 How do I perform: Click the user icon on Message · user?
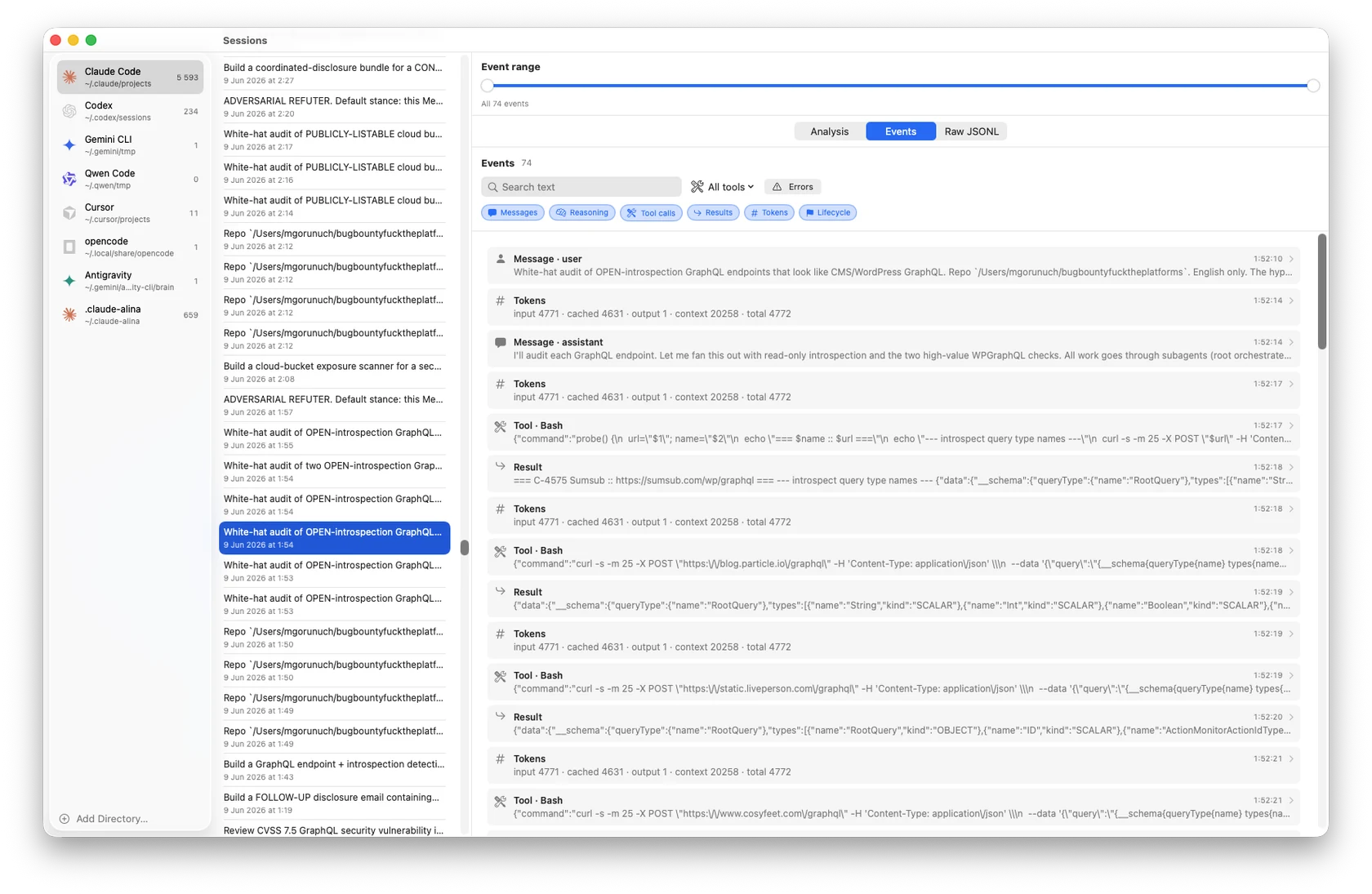click(501, 259)
